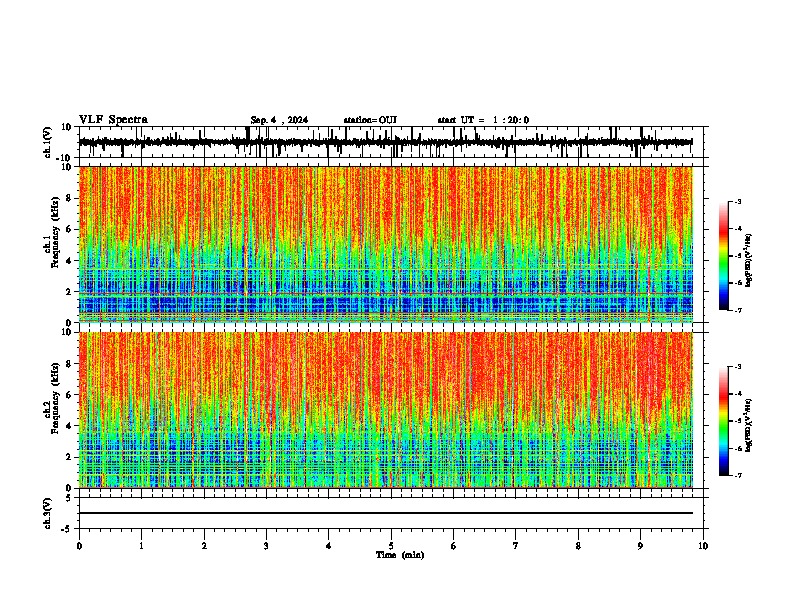Click the flat ch.3 voltage trace line

(x=385, y=513)
